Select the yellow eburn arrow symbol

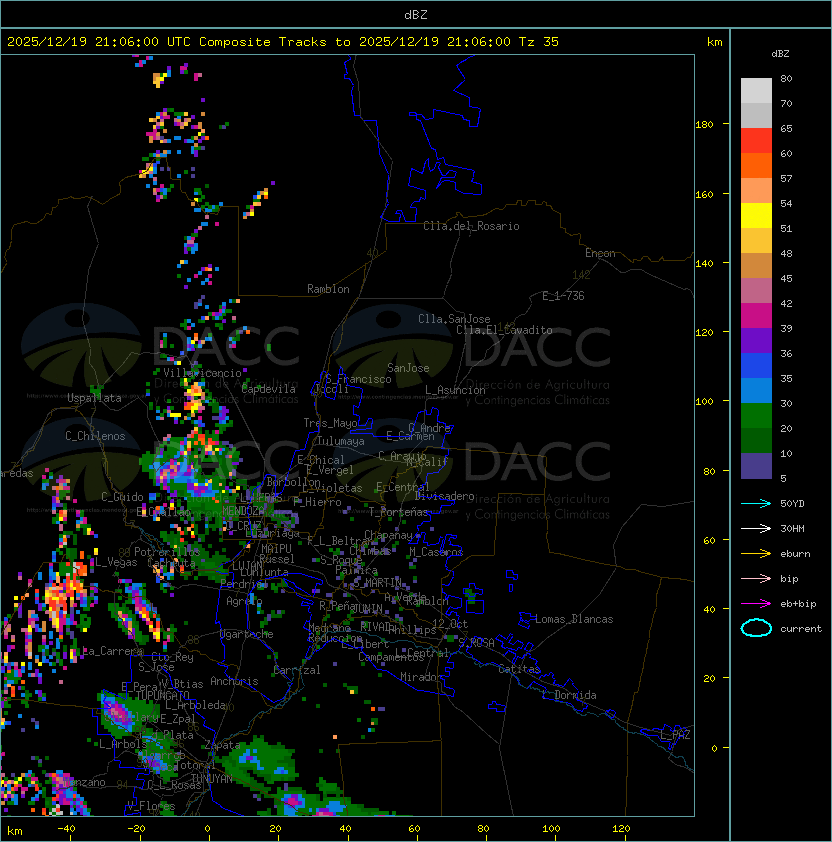click(756, 553)
